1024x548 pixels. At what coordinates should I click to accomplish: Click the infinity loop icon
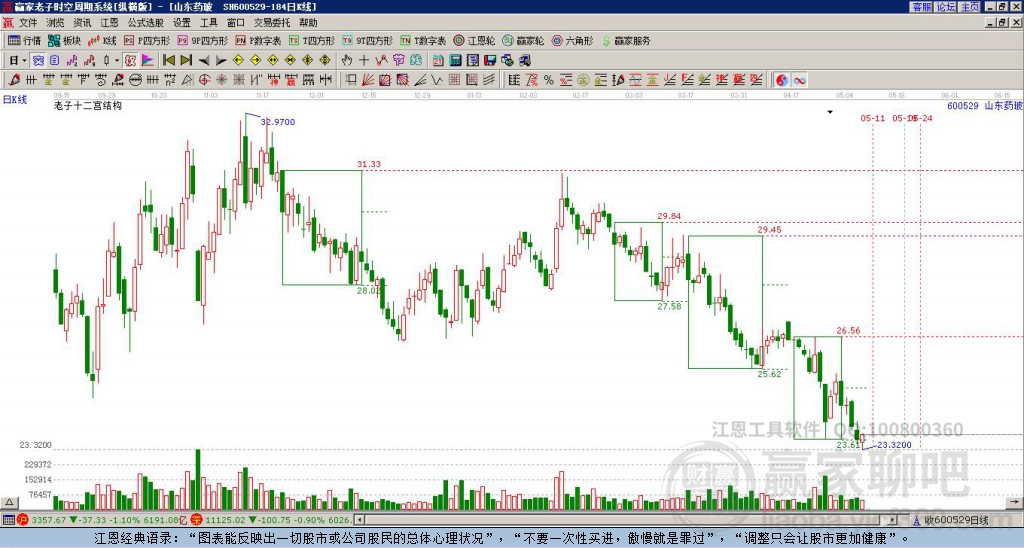(x=799, y=80)
